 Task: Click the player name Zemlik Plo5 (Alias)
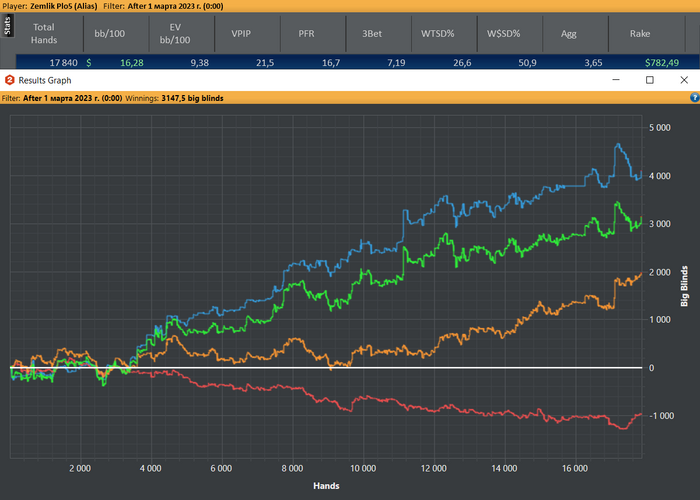coord(63,6)
